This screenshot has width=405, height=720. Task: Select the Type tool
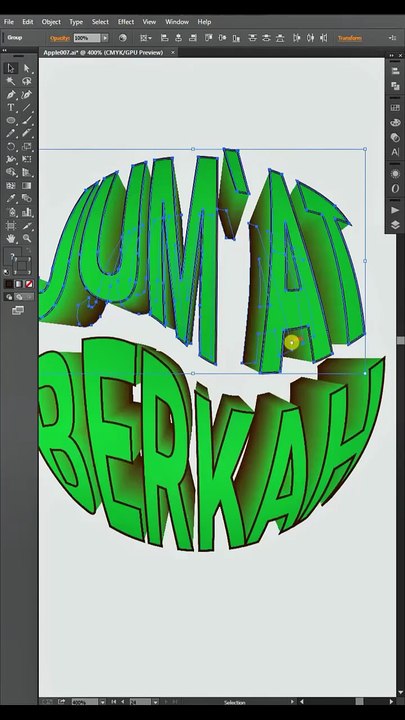click(x=11, y=107)
